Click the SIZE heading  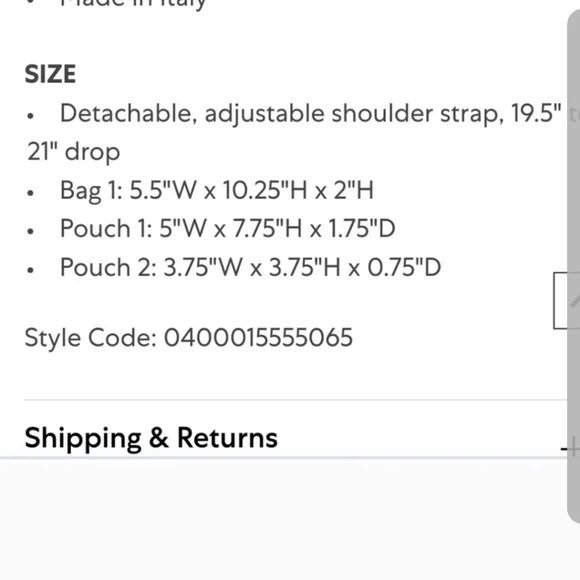tap(50, 74)
